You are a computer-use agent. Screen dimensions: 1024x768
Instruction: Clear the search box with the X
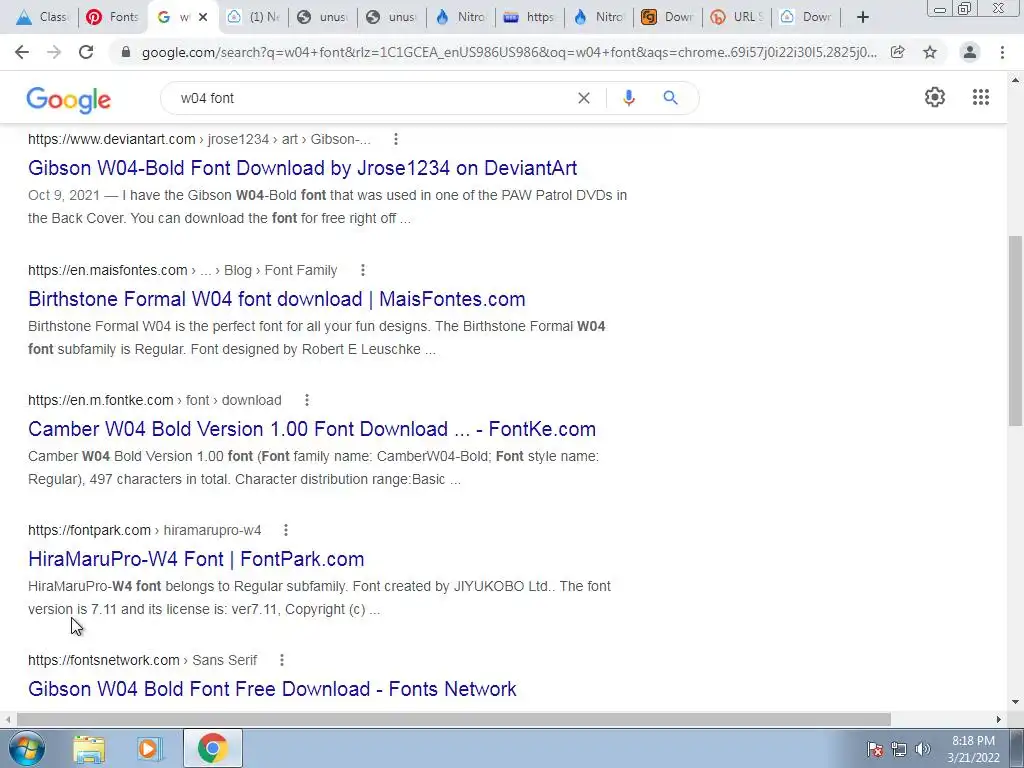(584, 98)
